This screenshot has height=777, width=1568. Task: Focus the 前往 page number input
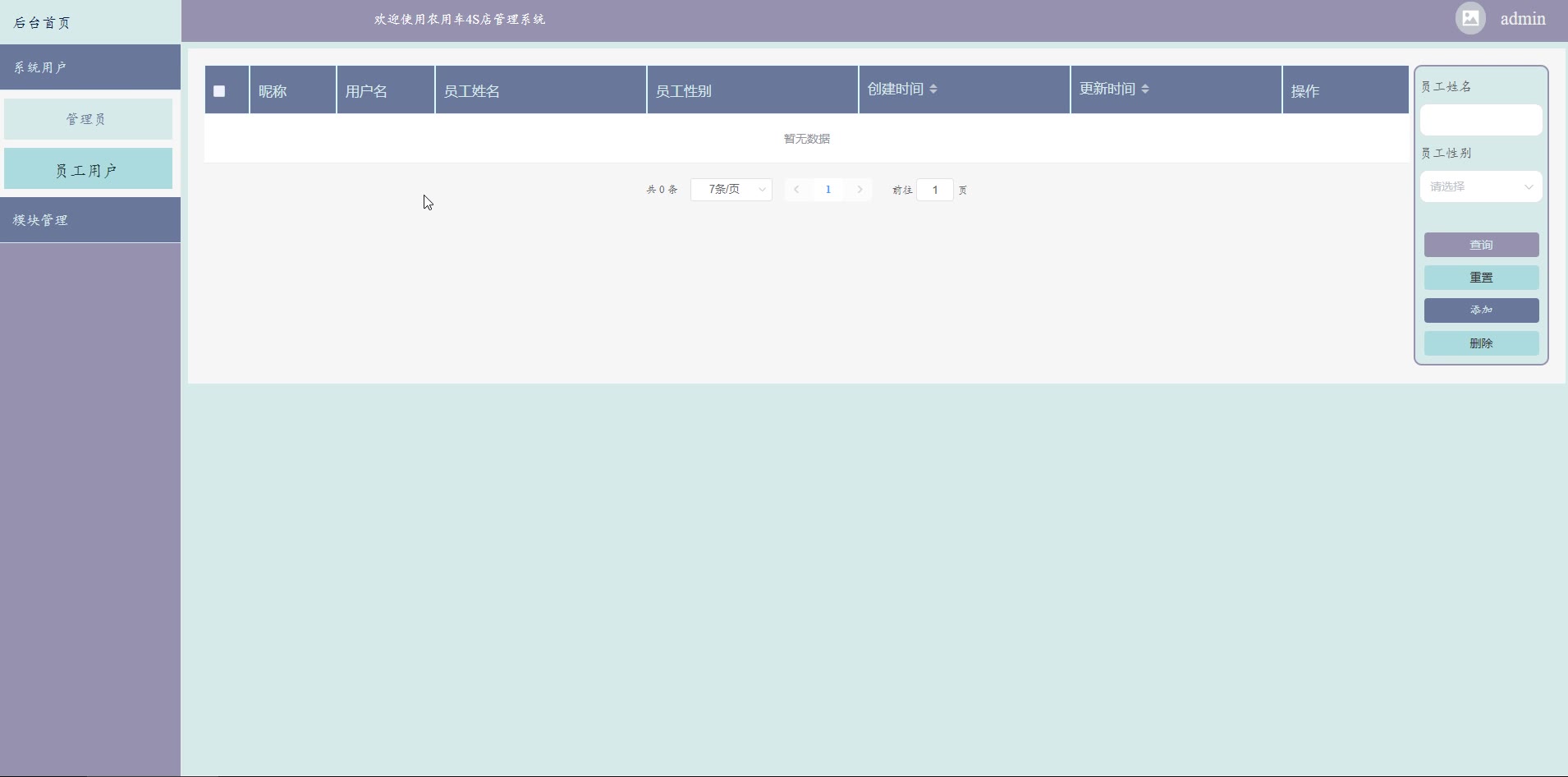(x=935, y=190)
